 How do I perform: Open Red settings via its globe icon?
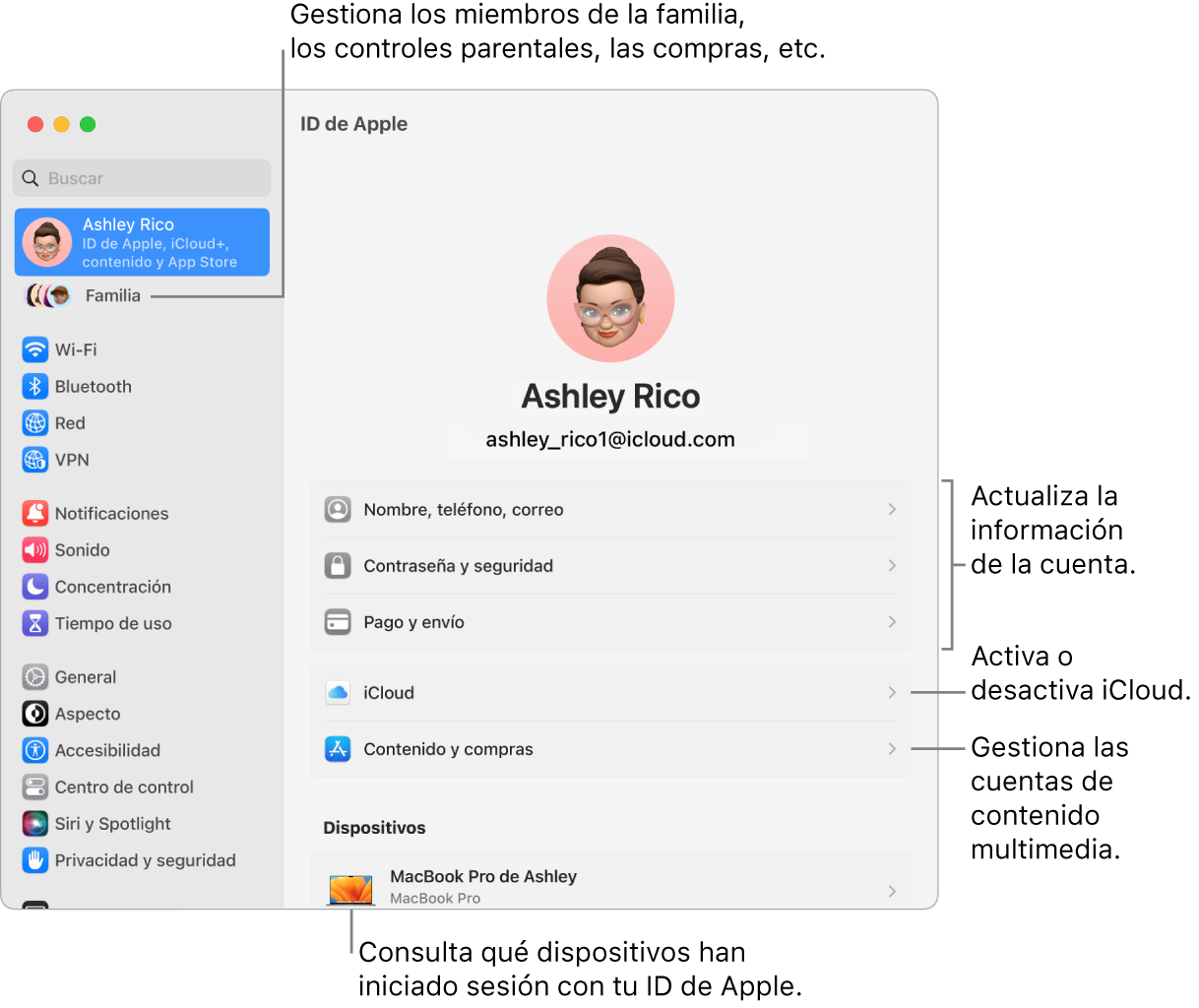pos(35,423)
